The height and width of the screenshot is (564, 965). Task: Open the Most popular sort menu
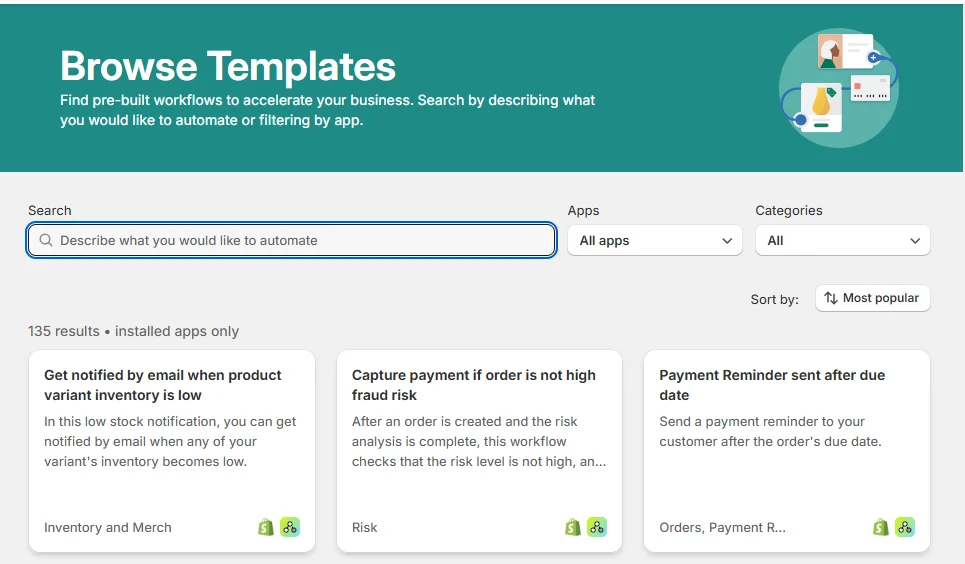[x=873, y=298]
